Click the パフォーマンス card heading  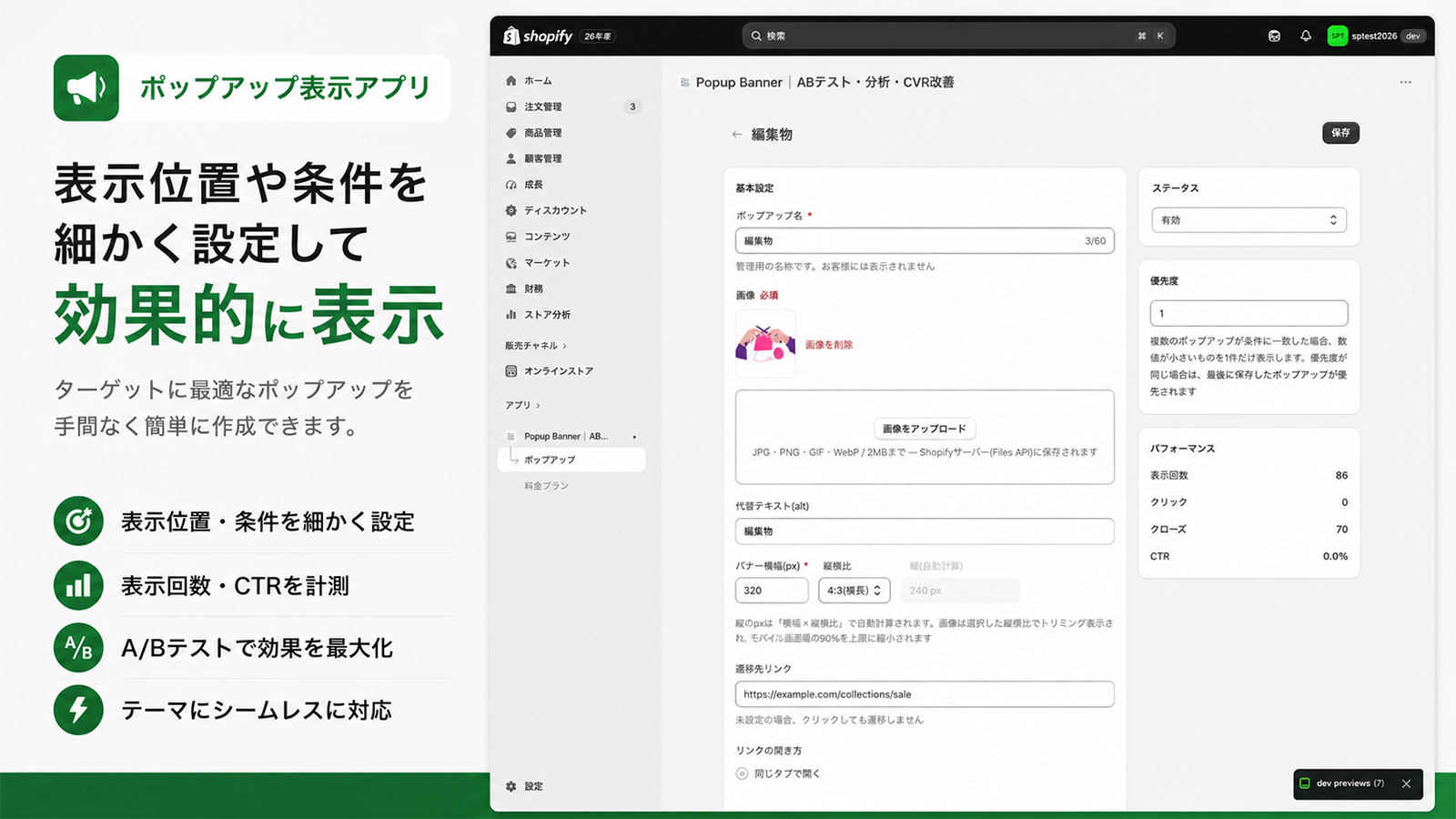pyautogui.click(x=1182, y=449)
